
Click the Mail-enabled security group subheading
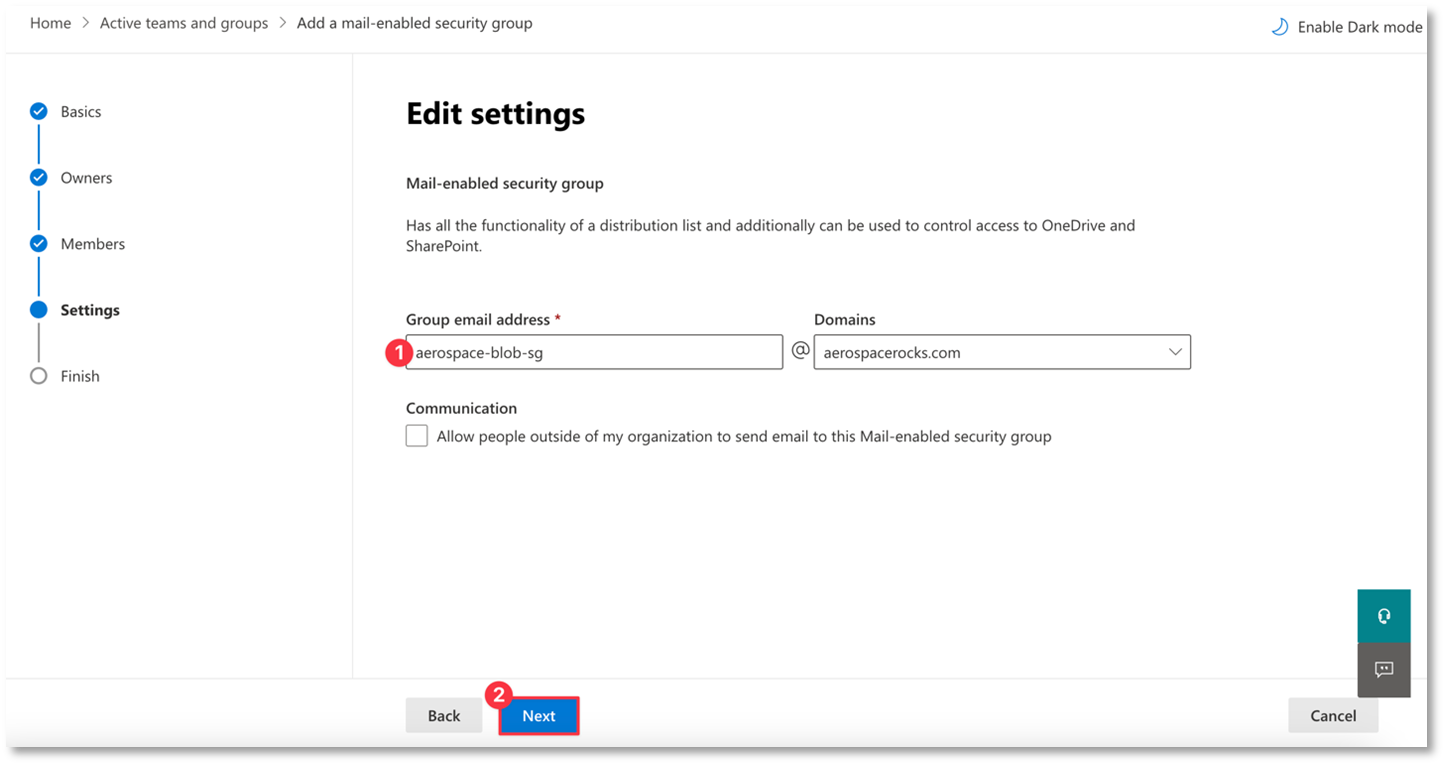pos(505,184)
